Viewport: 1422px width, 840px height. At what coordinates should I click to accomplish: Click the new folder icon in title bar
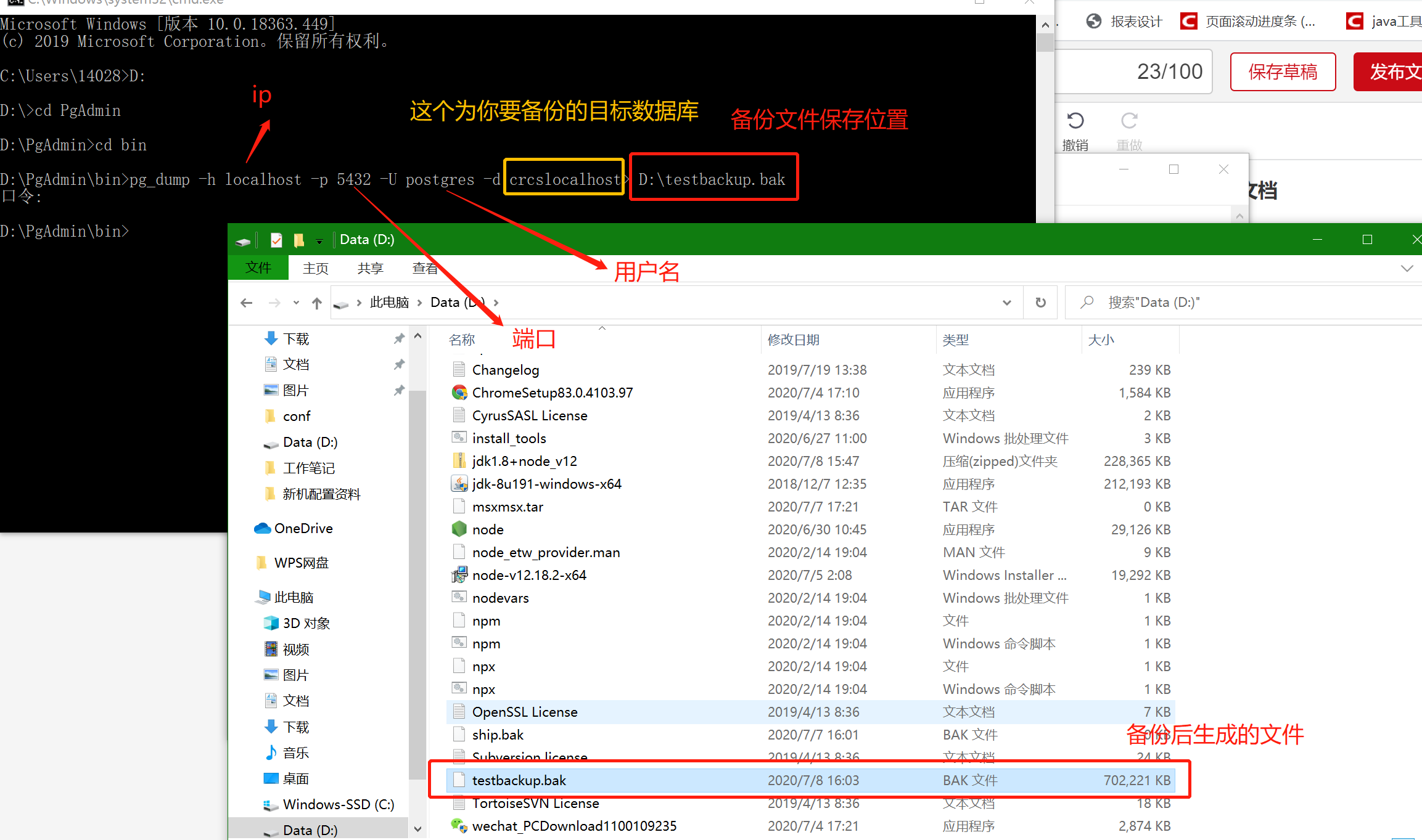pos(299,240)
